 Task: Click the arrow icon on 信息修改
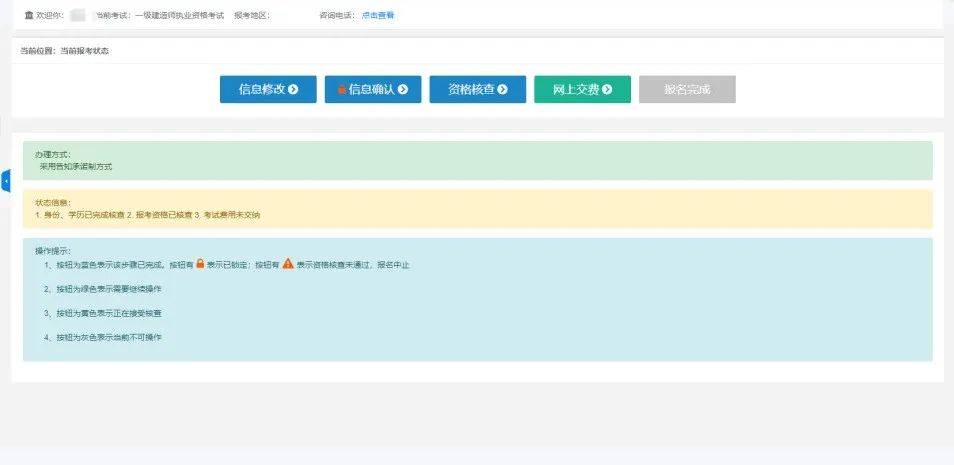293,89
